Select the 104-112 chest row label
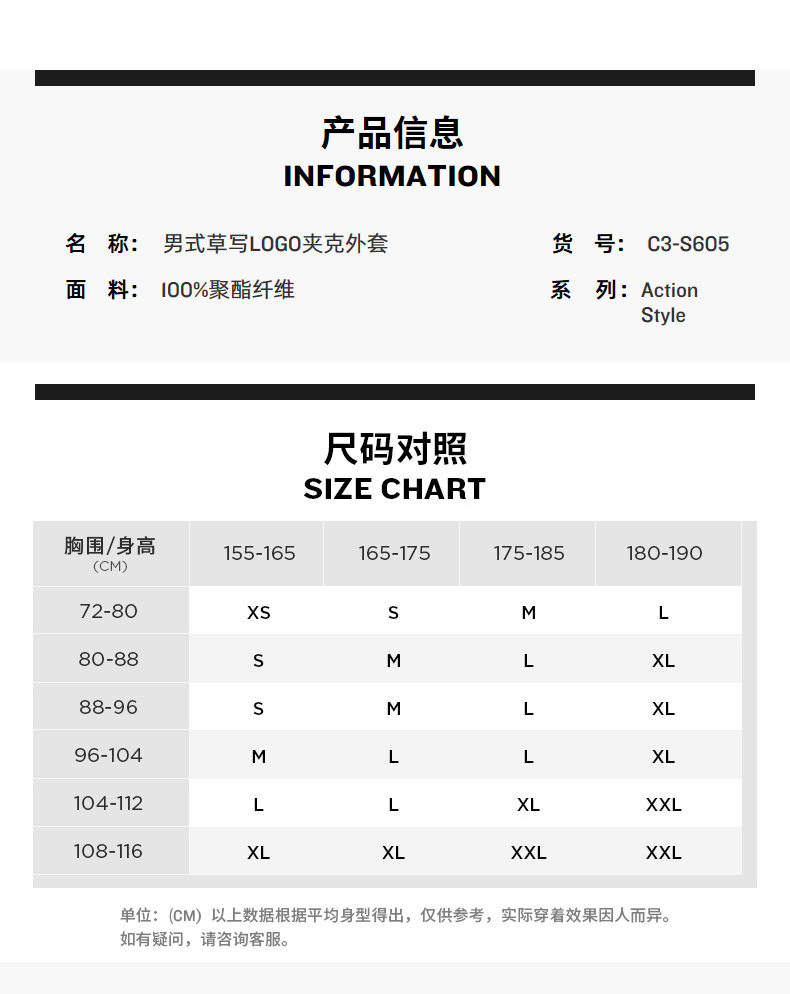Viewport: 790px width, 994px height. [108, 803]
